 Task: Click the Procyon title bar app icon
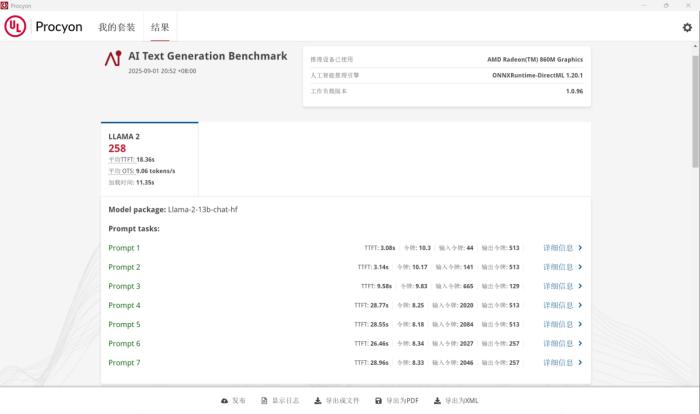point(4,5)
